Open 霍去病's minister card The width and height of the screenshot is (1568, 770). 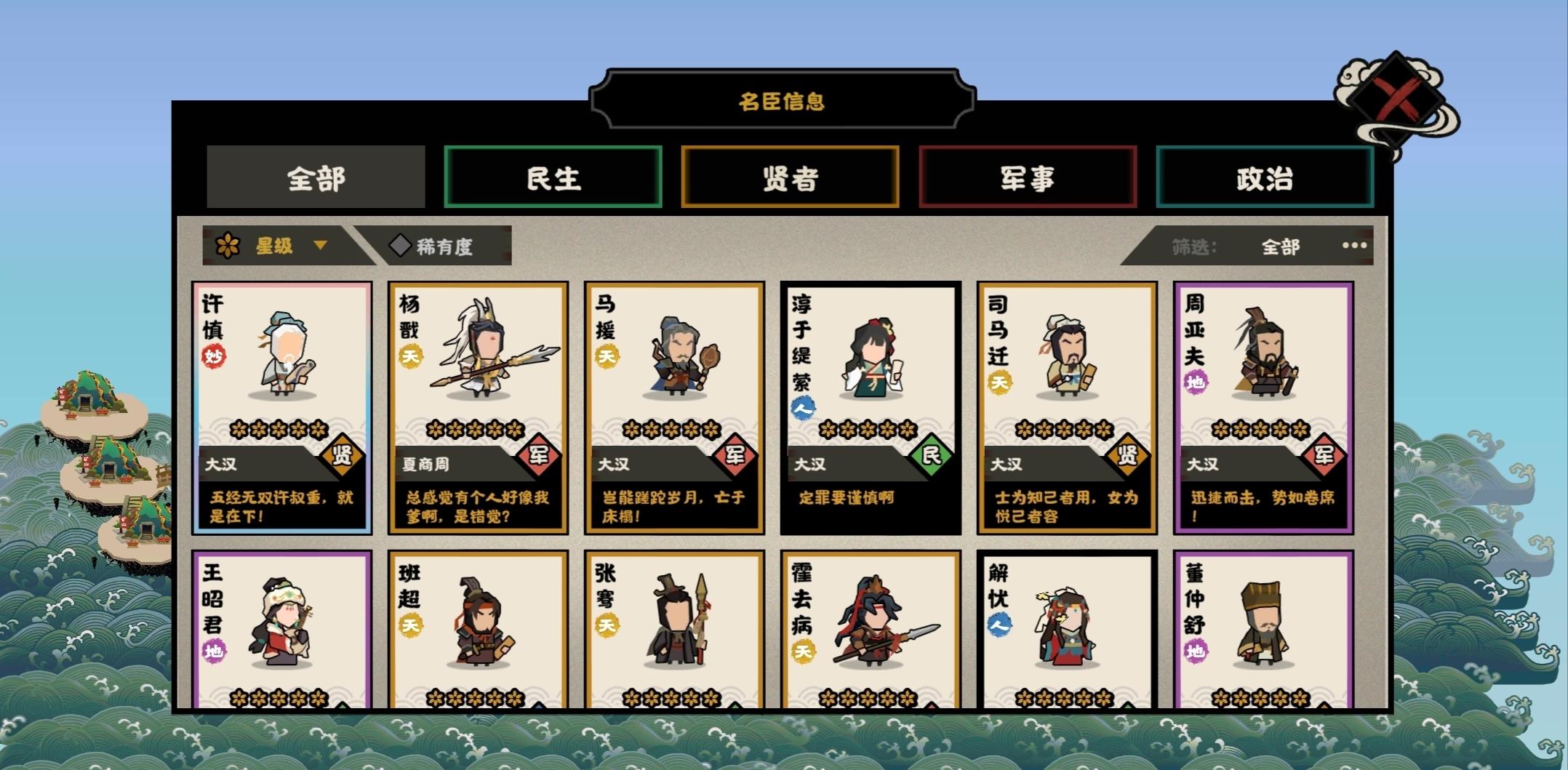(871, 629)
